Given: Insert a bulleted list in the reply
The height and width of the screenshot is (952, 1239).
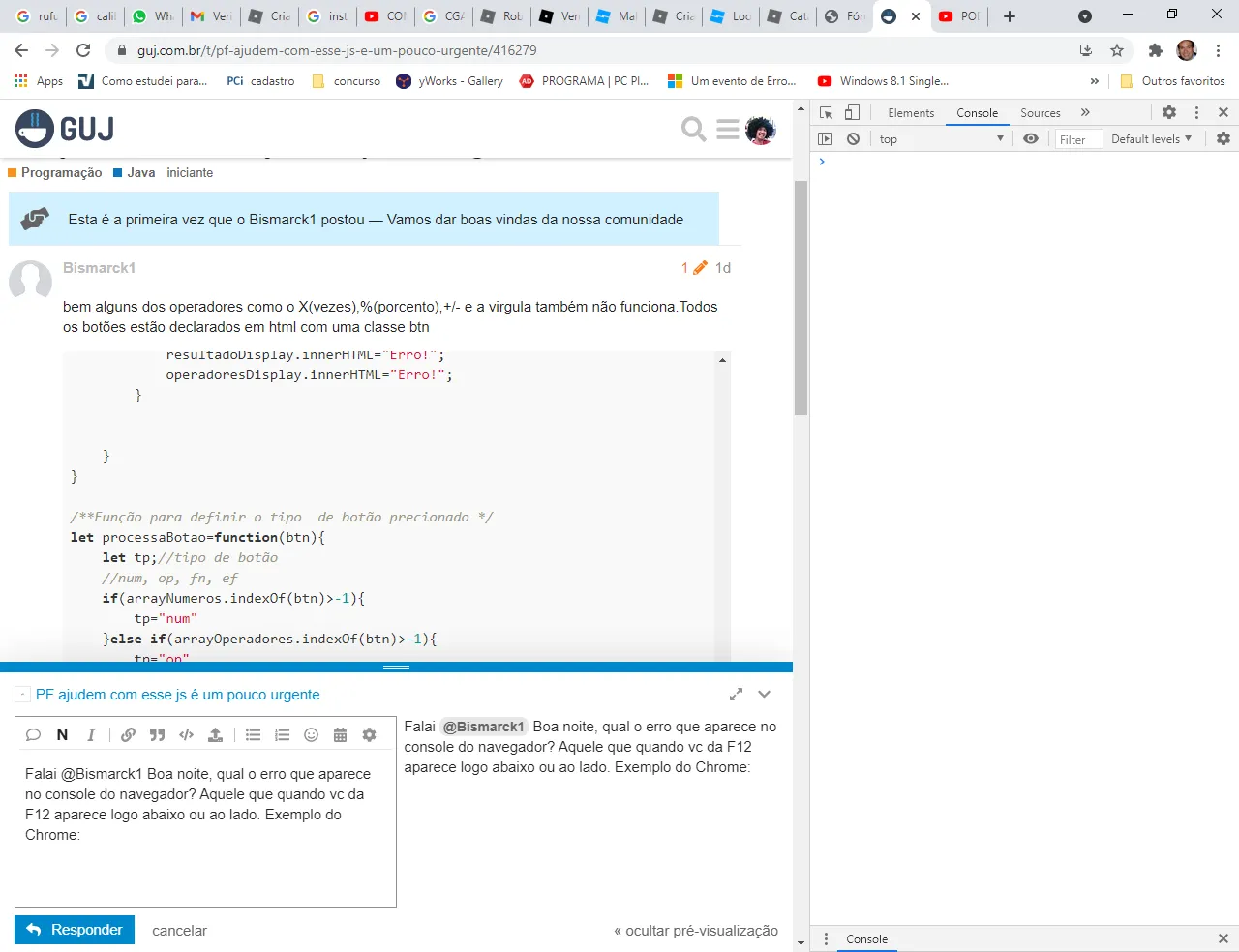Looking at the screenshot, I should point(253,735).
